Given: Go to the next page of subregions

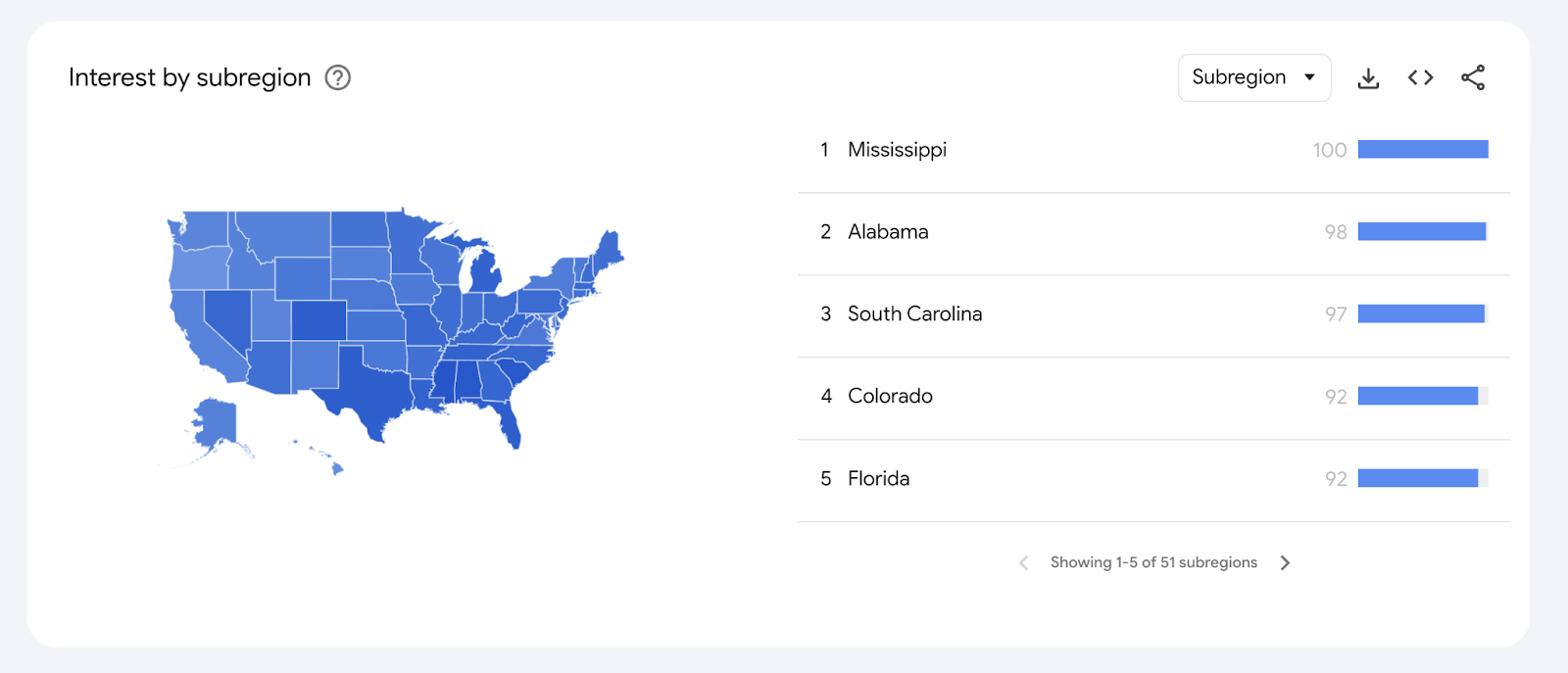Looking at the screenshot, I should 1285,562.
